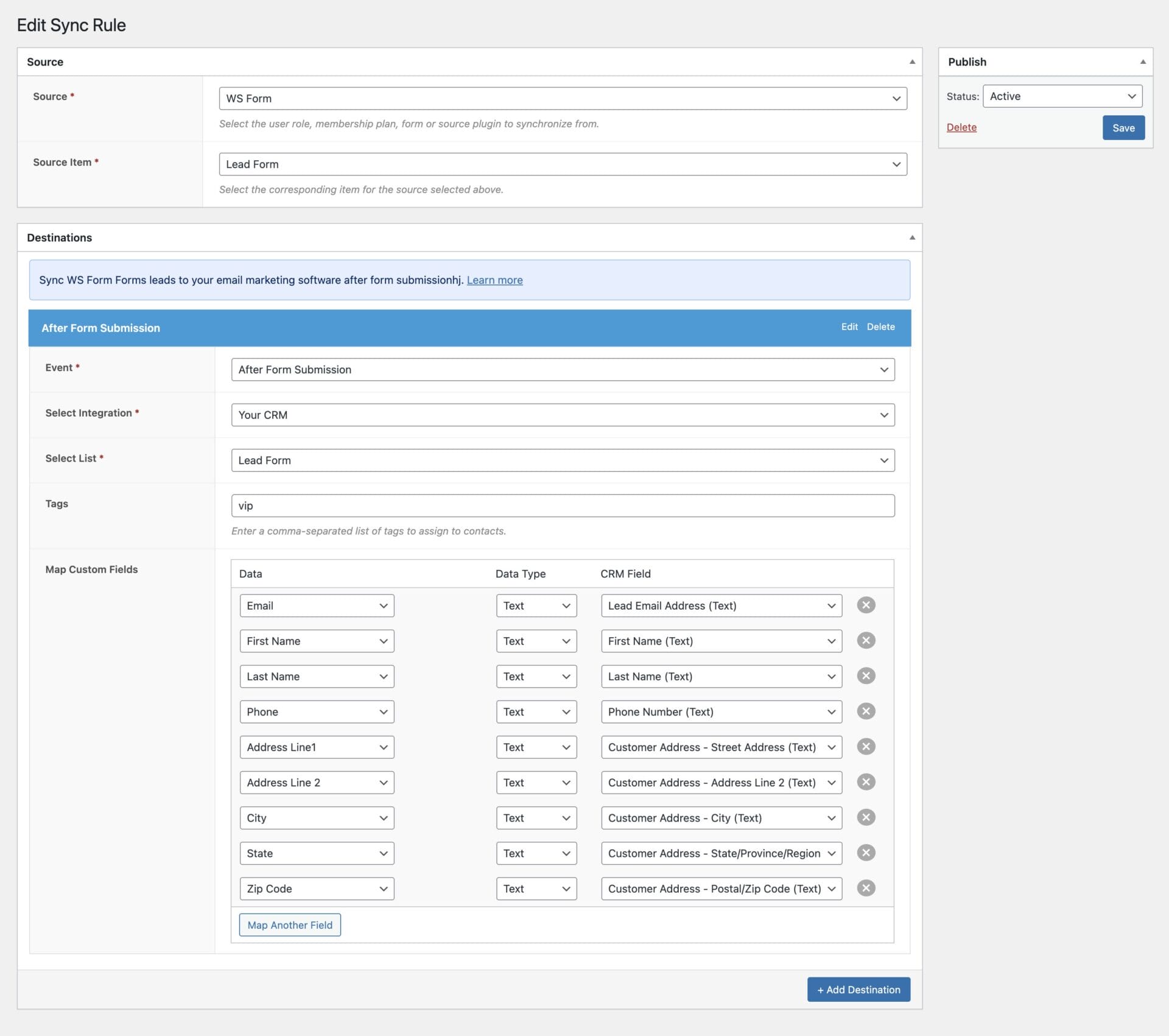This screenshot has height=1036, width=1169.
Task: Collapse the Destinations panel
Action: [x=911, y=238]
